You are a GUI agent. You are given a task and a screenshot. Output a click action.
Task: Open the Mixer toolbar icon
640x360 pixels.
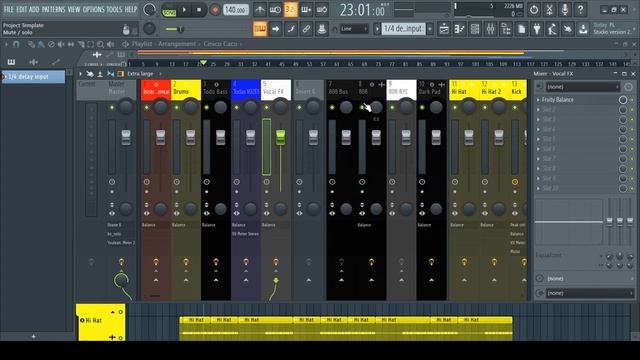pyautogui.click(x=490, y=29)
